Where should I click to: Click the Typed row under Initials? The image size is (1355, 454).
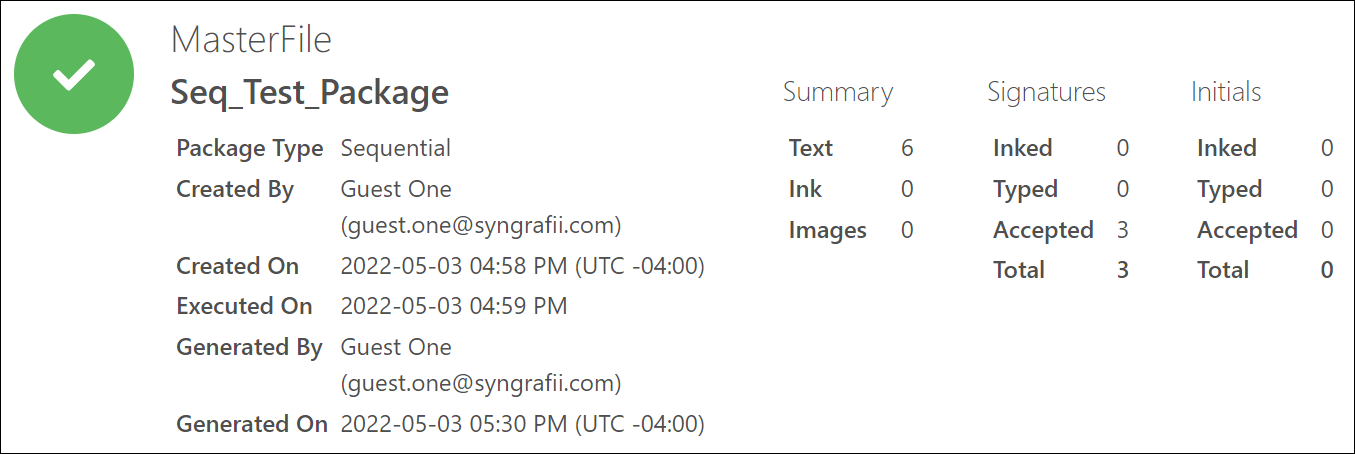[x=1265, y=189]
